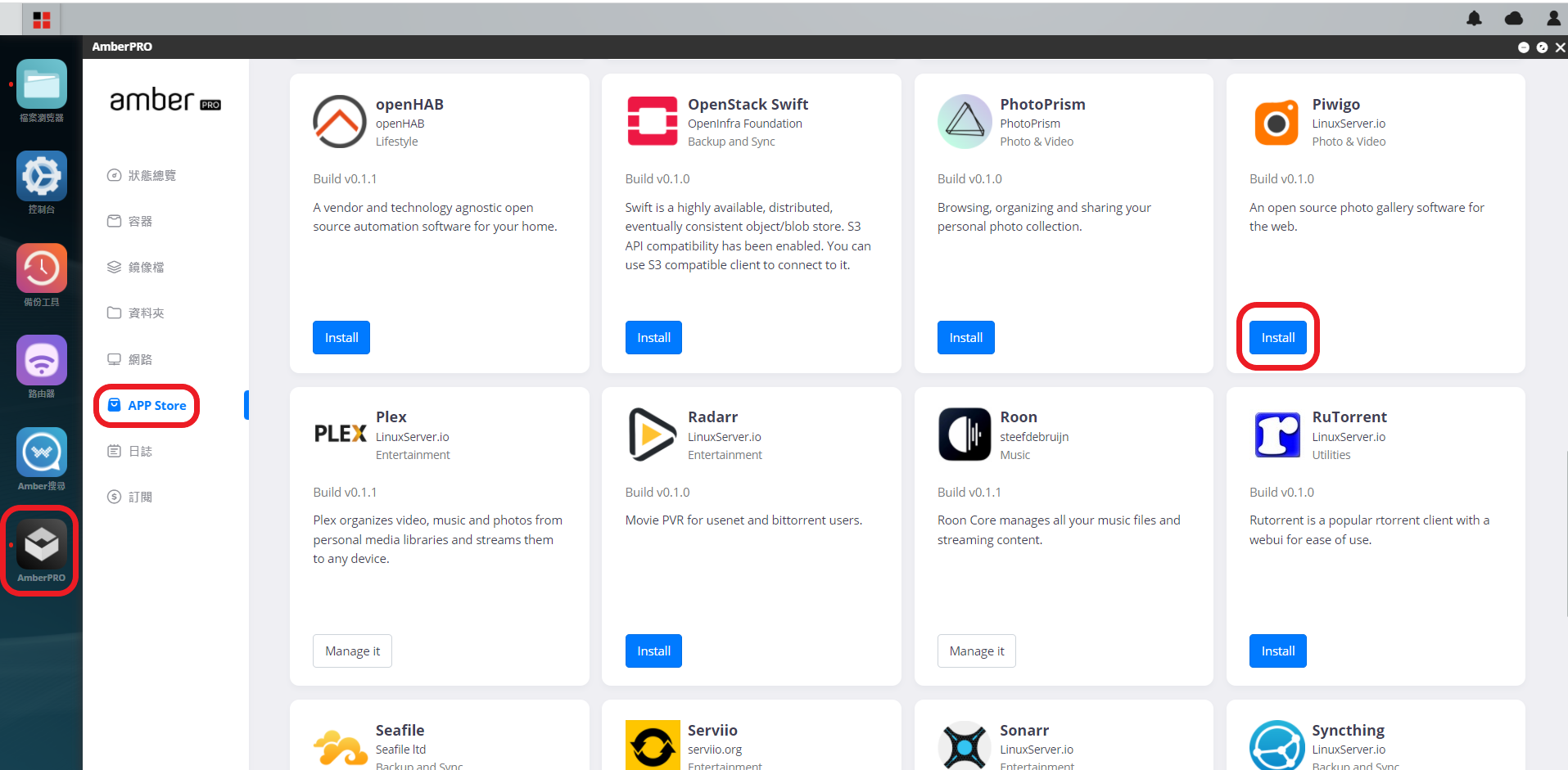Click the Syncthing app logo
Image resolution: width=1568 pixels, height=770 pixels.
(x=1277, y=745)
